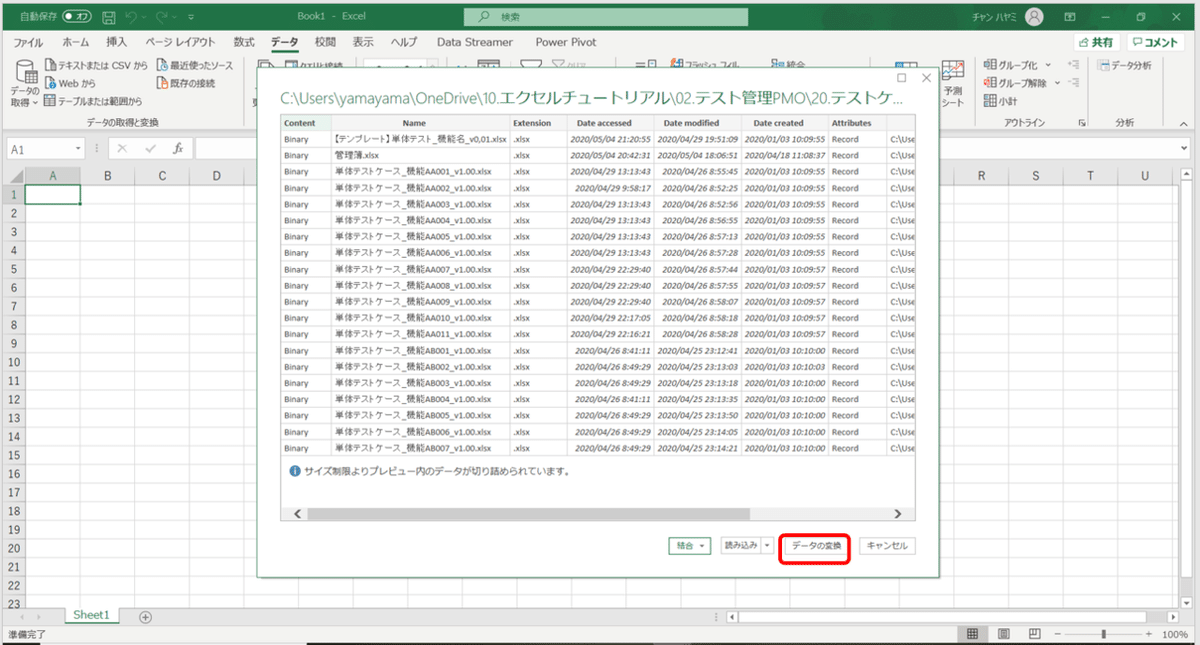Select row header 3
Image resolution: width=1200 pixels, height=645 pixels.
[12, 231]
